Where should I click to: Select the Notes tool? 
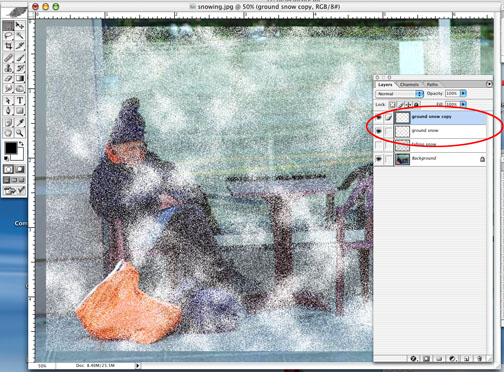pos(8,122)
